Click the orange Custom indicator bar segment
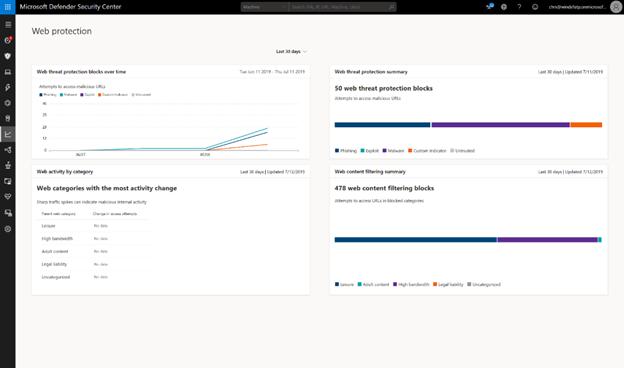Screen dimensions: 624x368 [x=586, y=125]
